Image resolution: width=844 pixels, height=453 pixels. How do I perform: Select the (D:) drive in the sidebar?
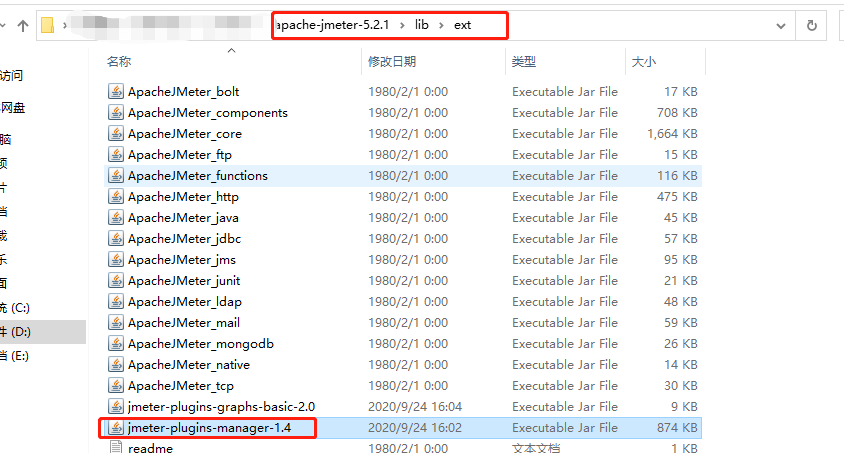coord(42,332)
